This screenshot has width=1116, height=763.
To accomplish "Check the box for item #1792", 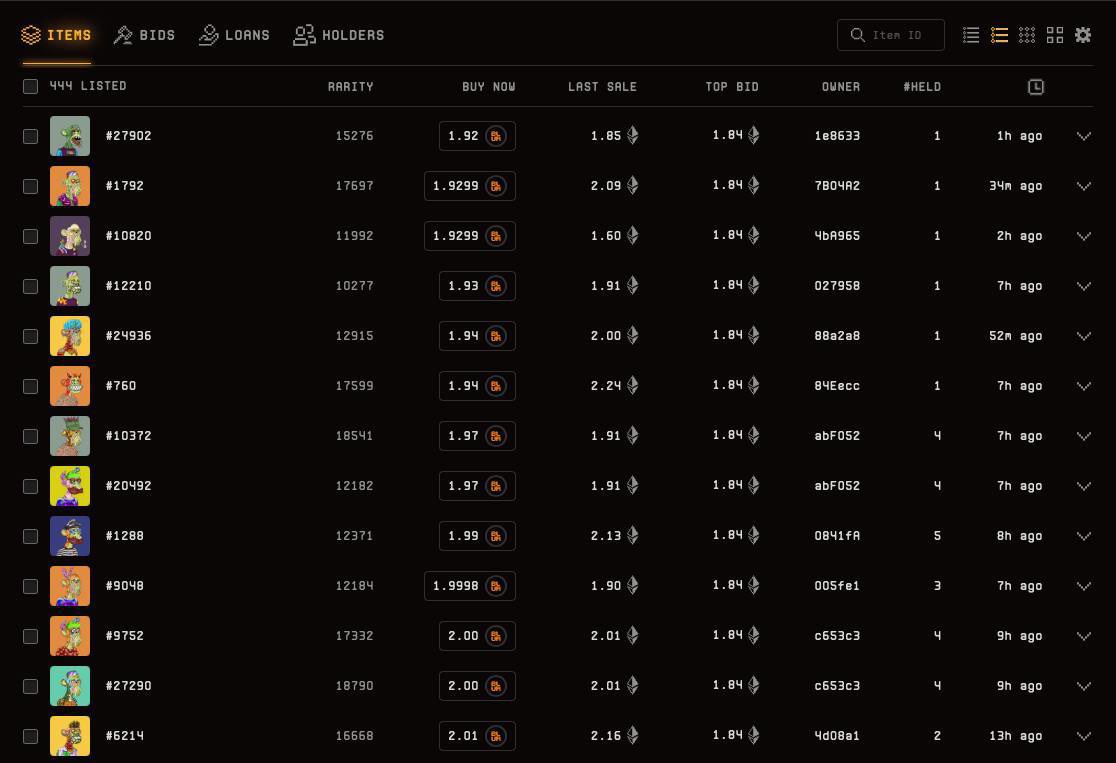I will pyautogui.click(x=30, y=186).
